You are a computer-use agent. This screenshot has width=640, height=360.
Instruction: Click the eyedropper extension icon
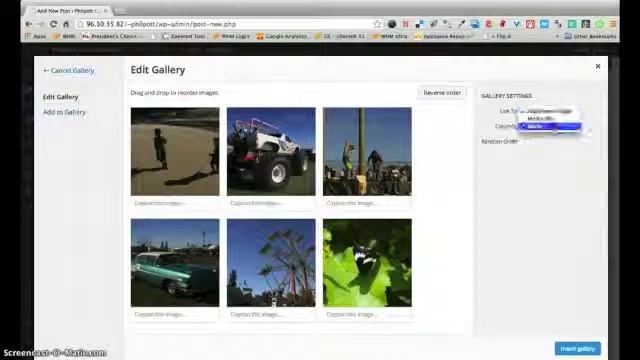[x=461, y=24]
